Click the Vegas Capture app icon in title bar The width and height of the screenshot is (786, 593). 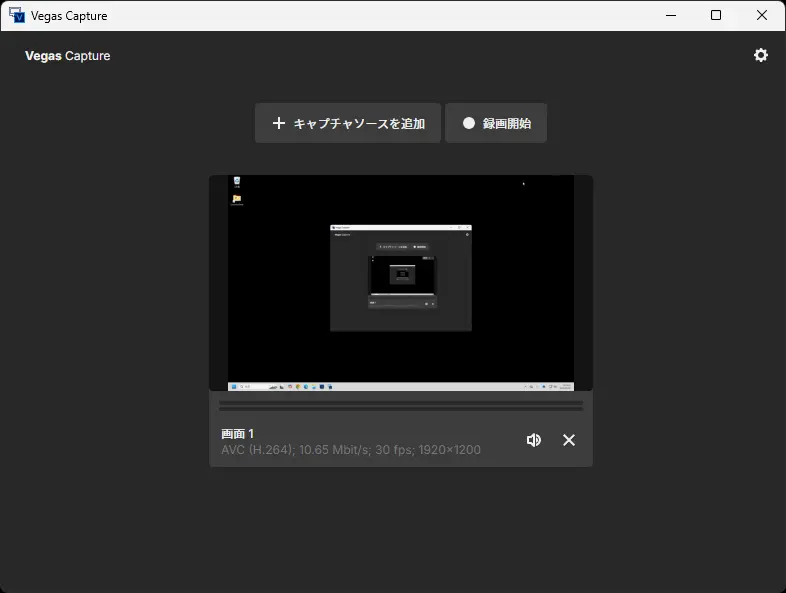pyautogui.click(x=17, y=16)
